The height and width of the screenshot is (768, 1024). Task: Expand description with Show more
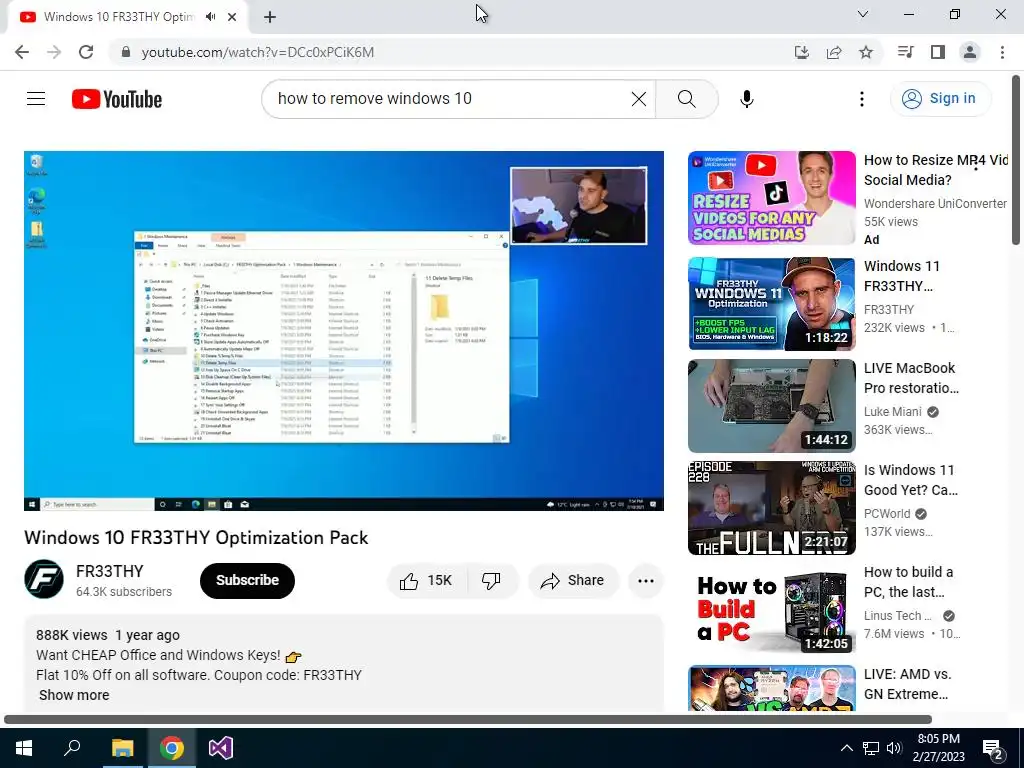tap(74, 695)
